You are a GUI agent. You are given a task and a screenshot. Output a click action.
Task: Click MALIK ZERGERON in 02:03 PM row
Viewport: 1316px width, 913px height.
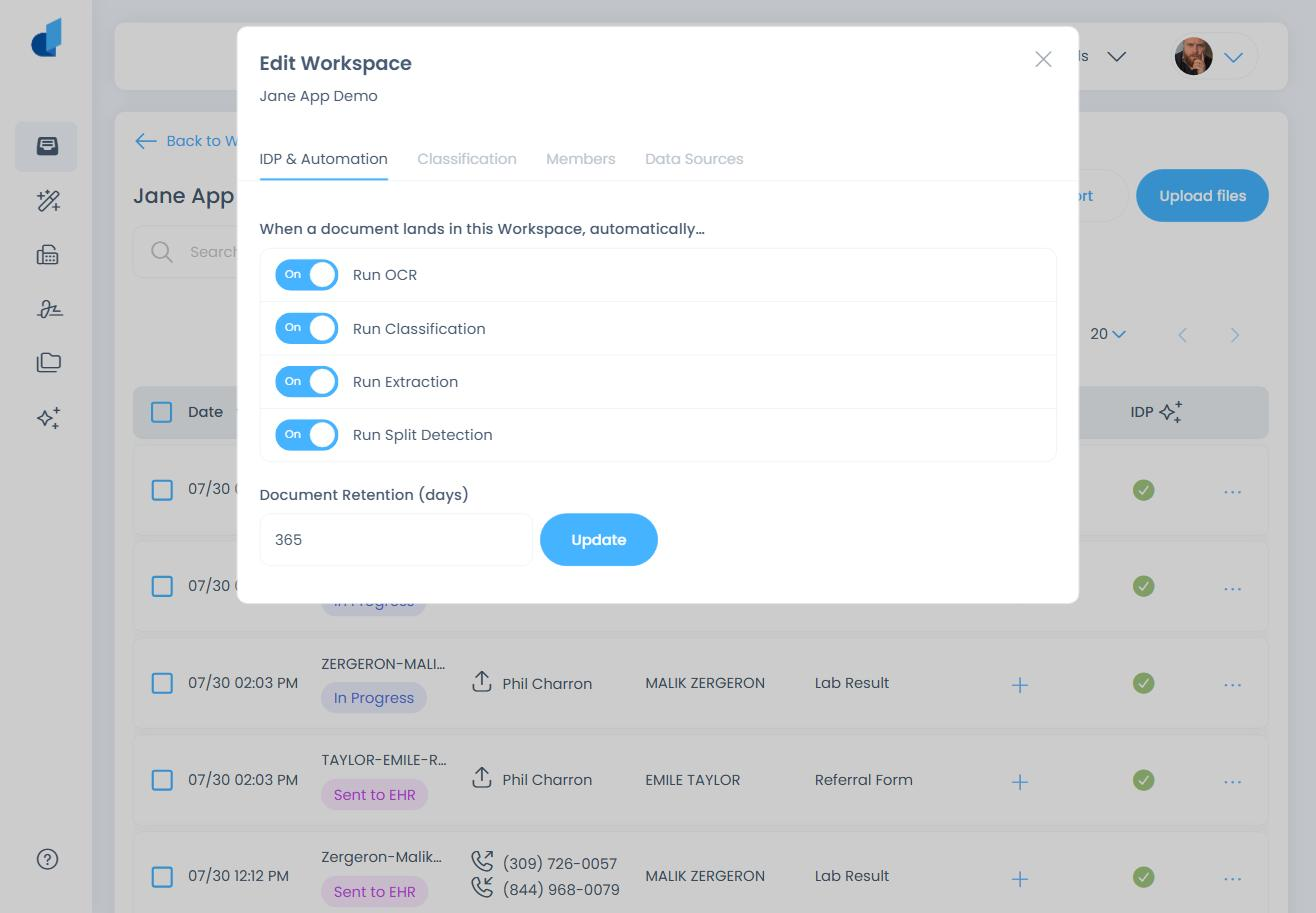705,683
